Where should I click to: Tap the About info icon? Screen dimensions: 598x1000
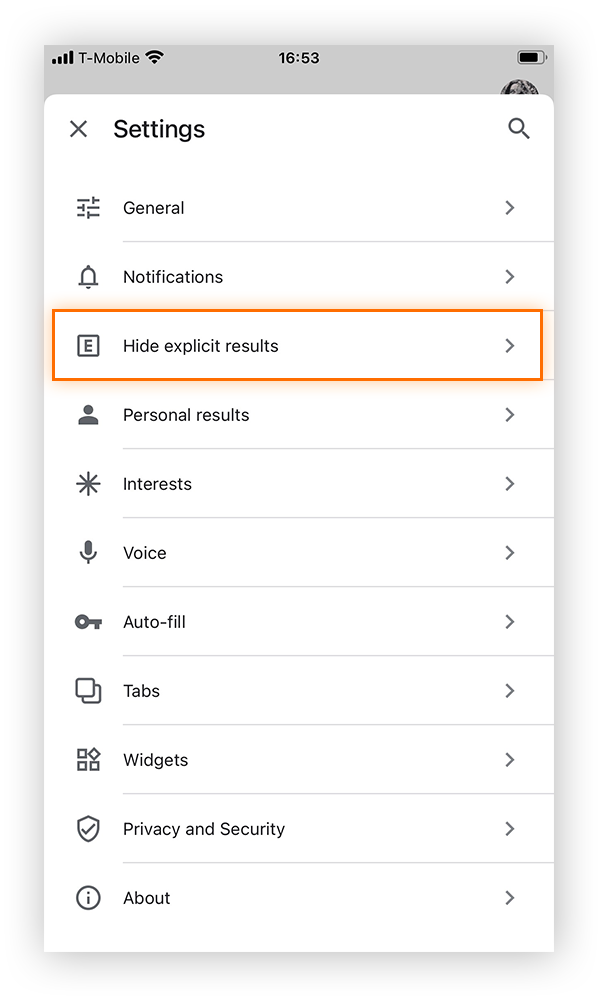pyautogui.click(x=88, y=897)
